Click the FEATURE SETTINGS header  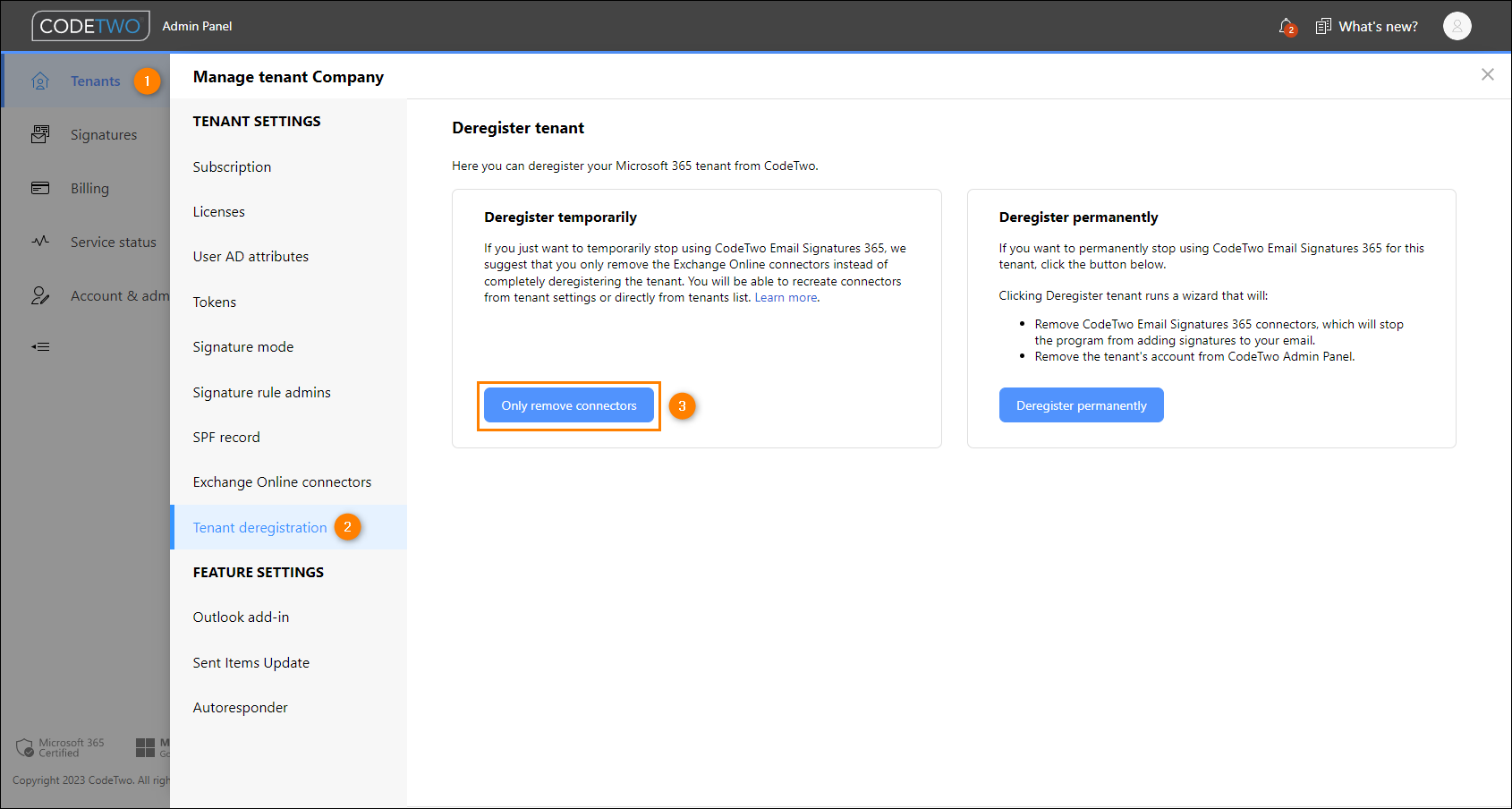[259, 572]
